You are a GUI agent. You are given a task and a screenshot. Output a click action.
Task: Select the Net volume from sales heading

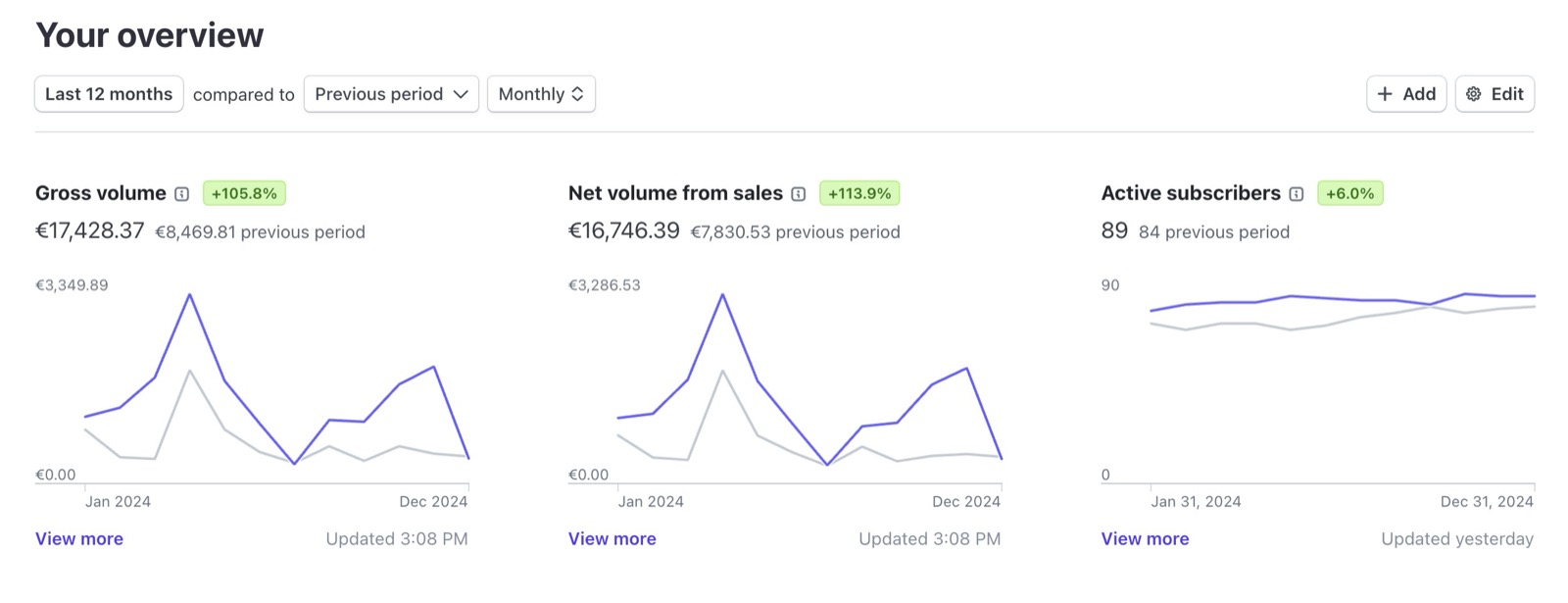(x=675, y=193)
